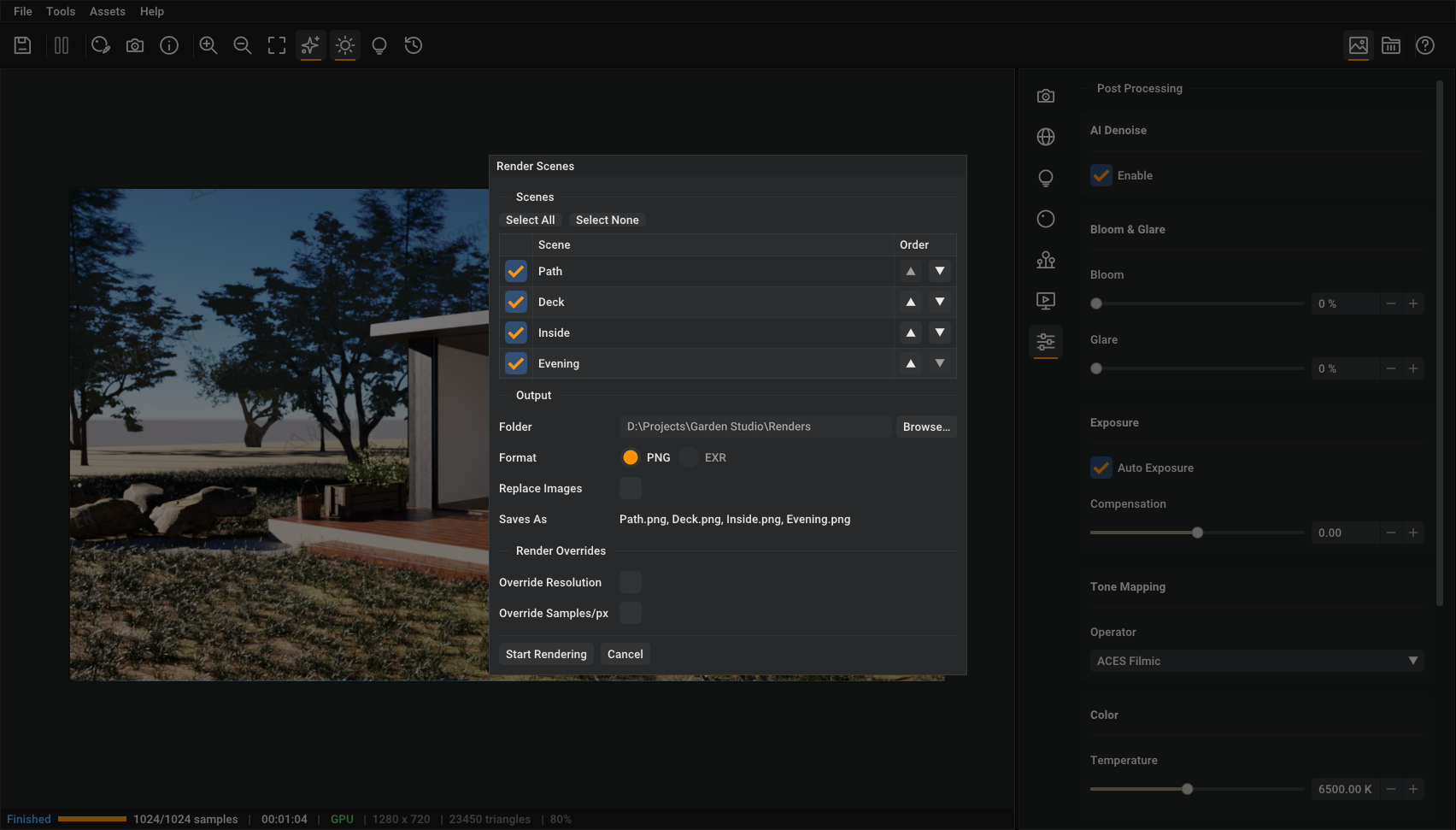The width and height of the screenshot is (1456, 830).
Task: Click the pause render icon
Action: pos(62,45)
